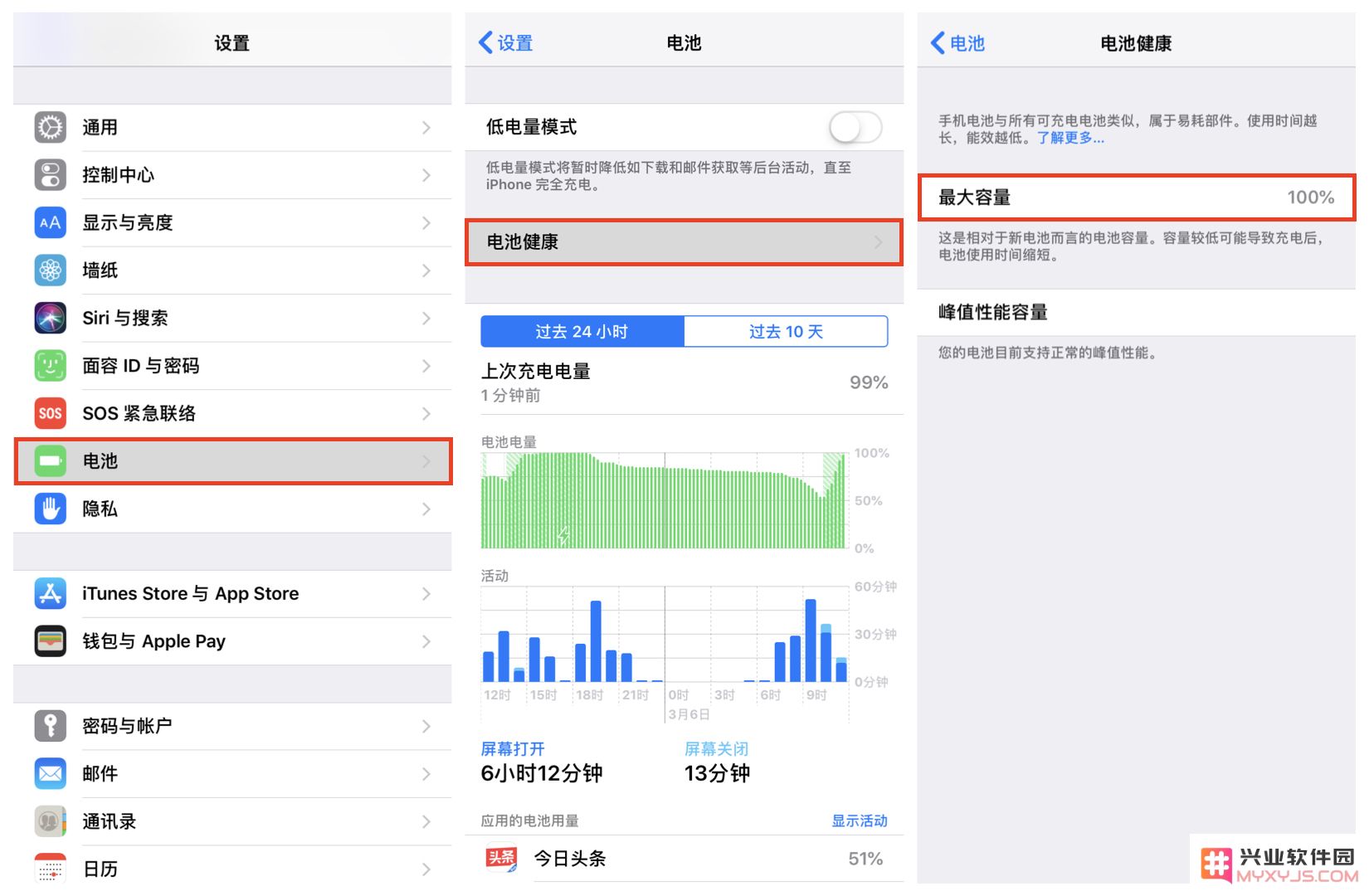Open the 日历 row label
1369x896 pixels.
(100, 869)
